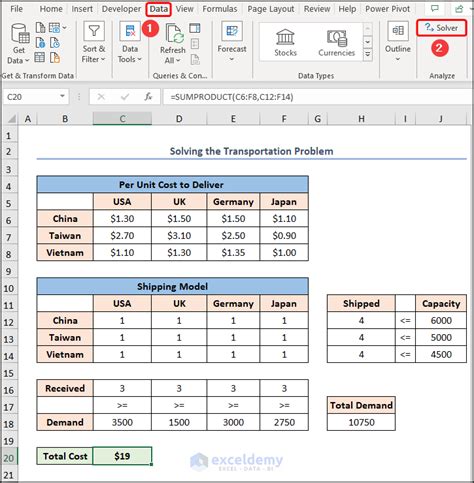474x483 pixels.
Task: Select row 20 header
Action: click(x=9, y=457)
